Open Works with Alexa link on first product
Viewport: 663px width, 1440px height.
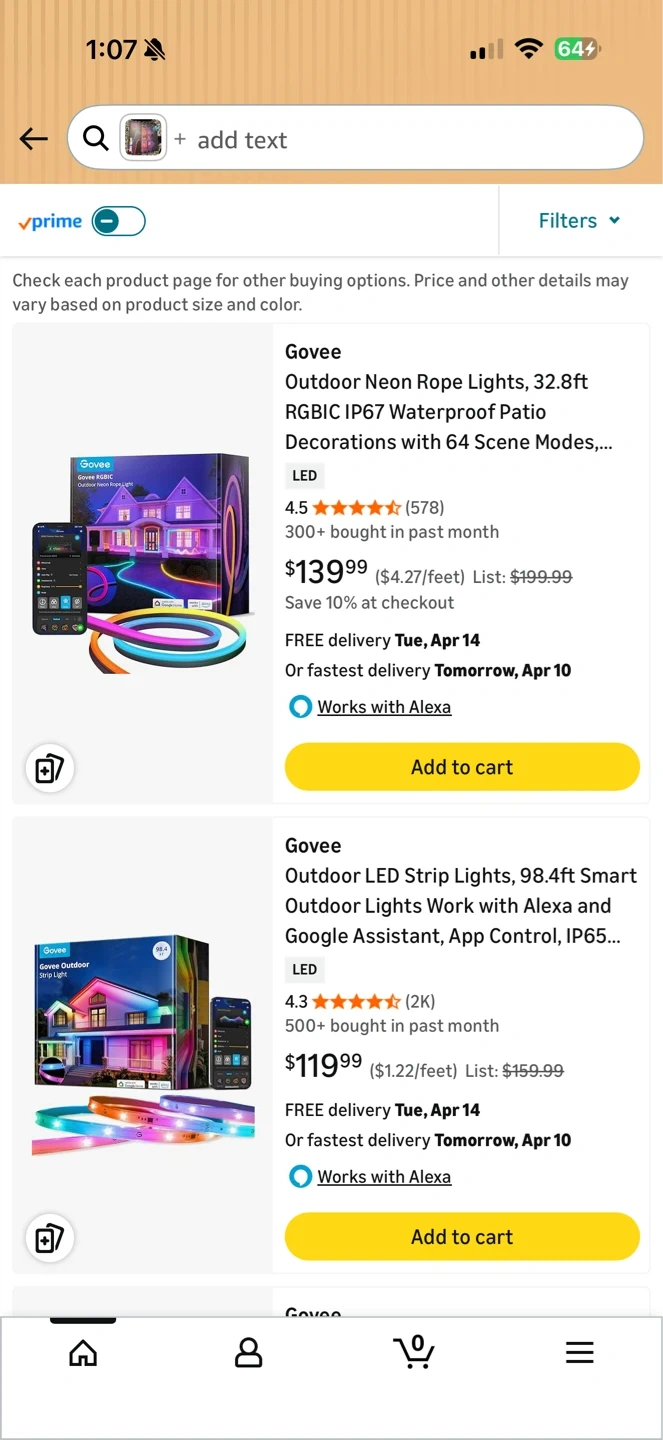(x=384, y=707)
